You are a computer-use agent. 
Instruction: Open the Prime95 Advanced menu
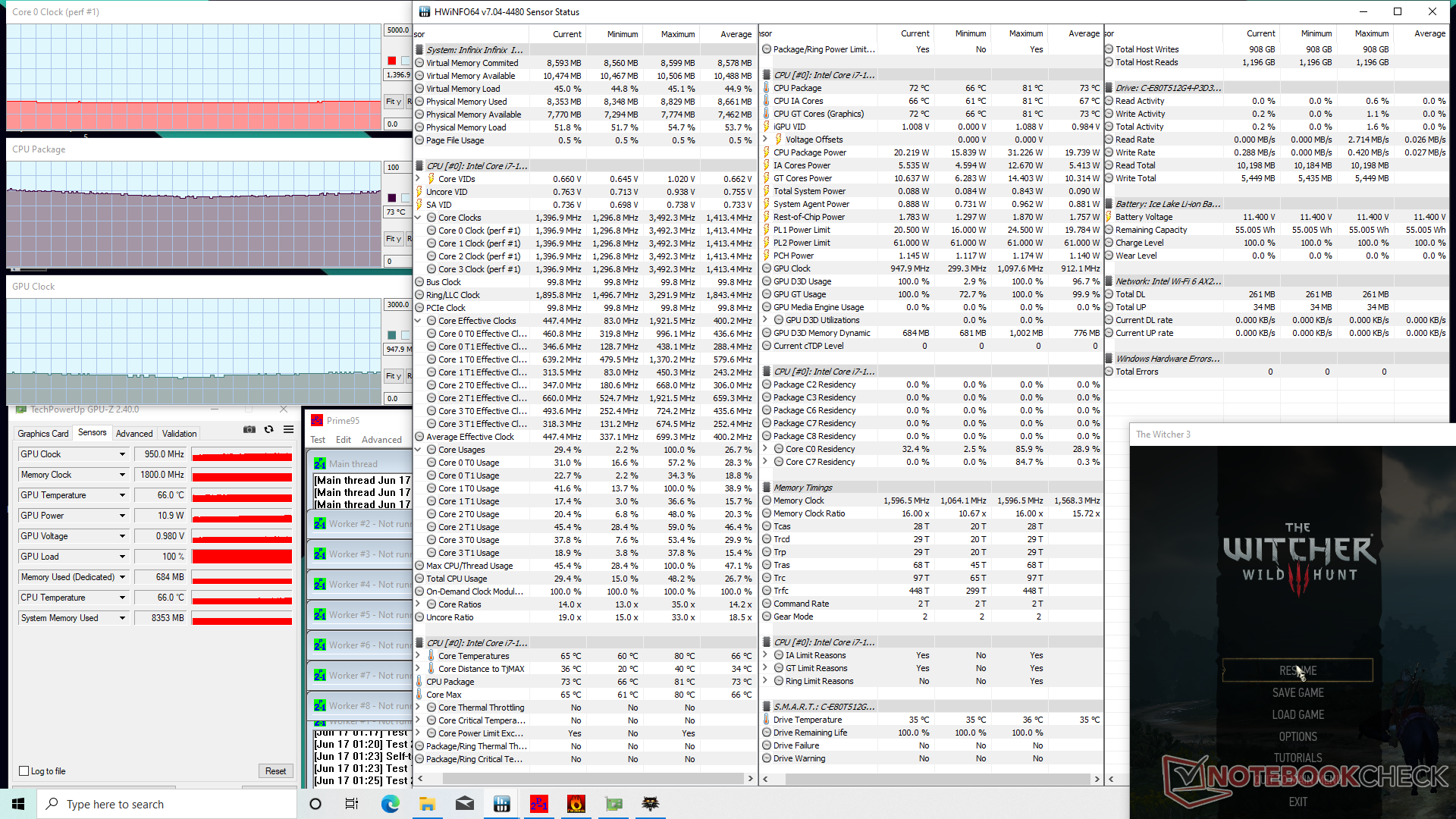381,440
